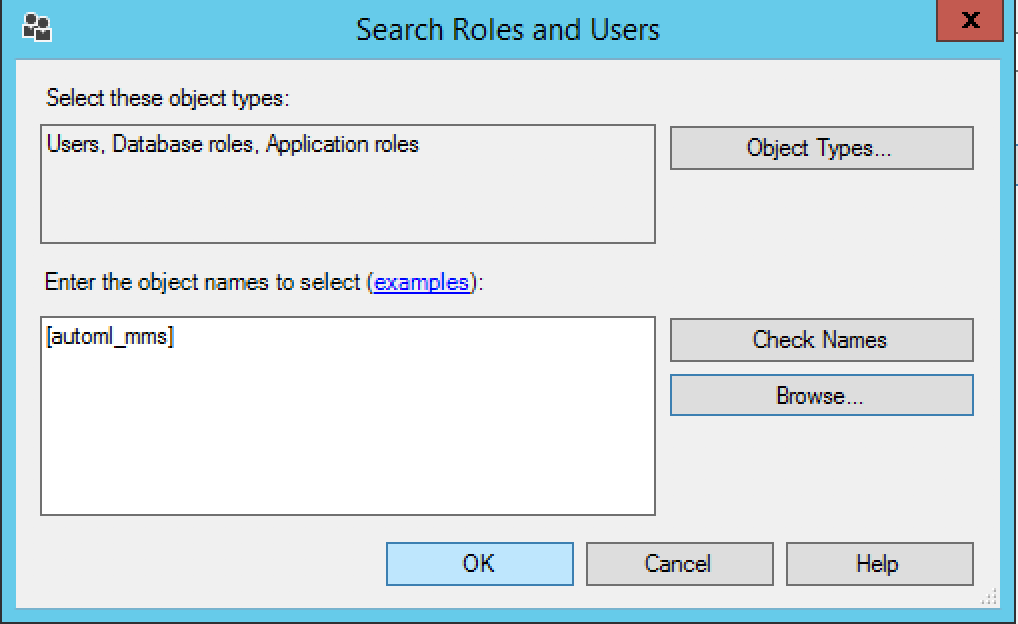Screen dimensions: 1018x624
Task: Click the users icon in title bar
Action: click(x=37, y=28)
